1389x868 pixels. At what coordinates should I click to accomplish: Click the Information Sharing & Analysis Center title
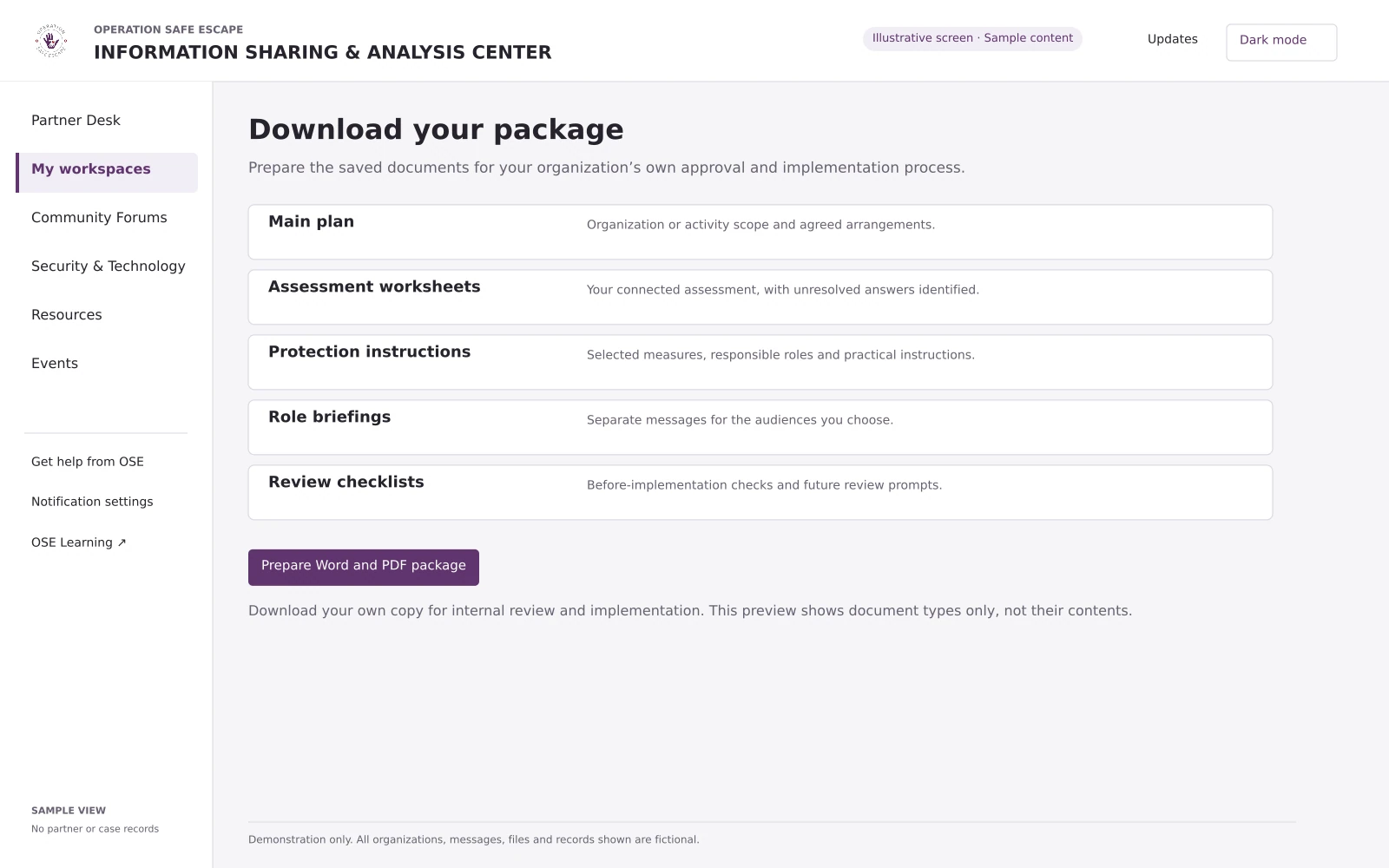pos(323,52)
